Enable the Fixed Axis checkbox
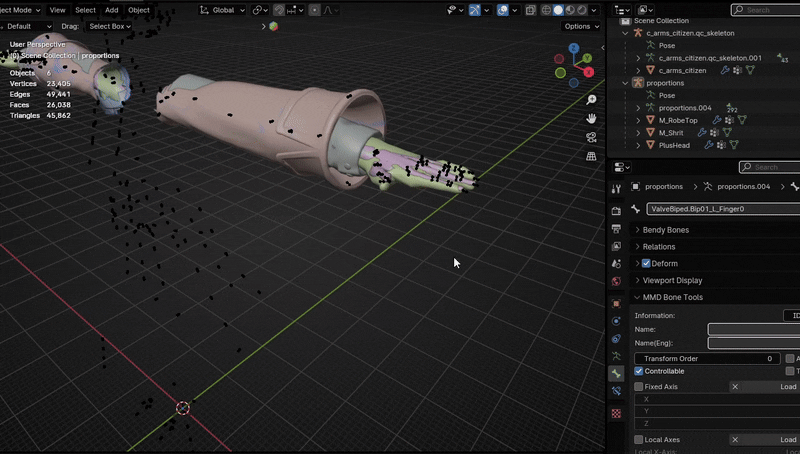The width and height of the screenshot is (800, 454). tap(639, 386)
